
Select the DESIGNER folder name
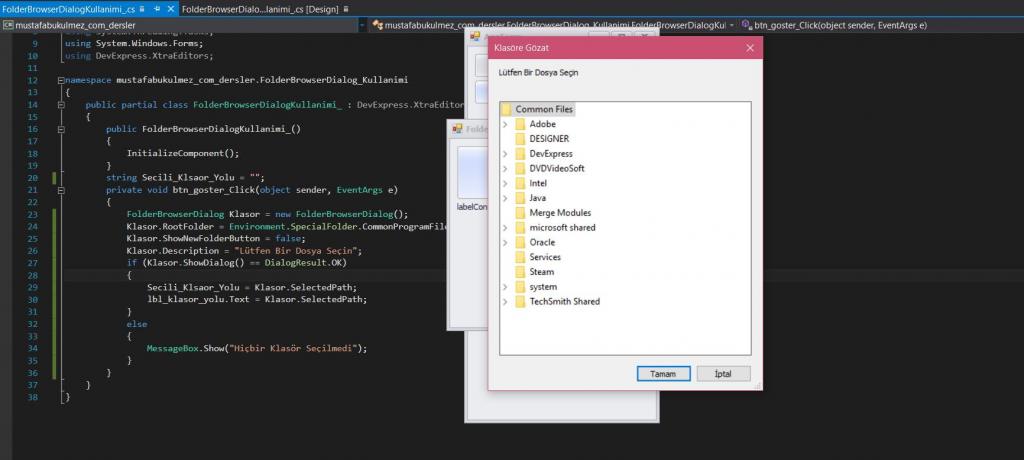549,139
